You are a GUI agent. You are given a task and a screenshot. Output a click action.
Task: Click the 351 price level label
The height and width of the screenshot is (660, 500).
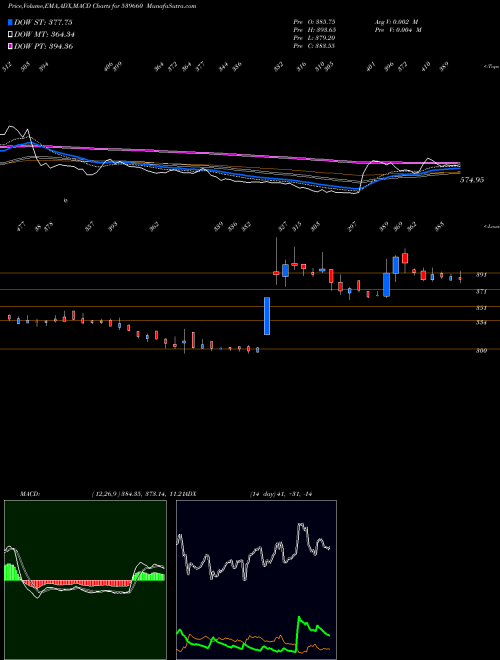(x=481, y=308)
